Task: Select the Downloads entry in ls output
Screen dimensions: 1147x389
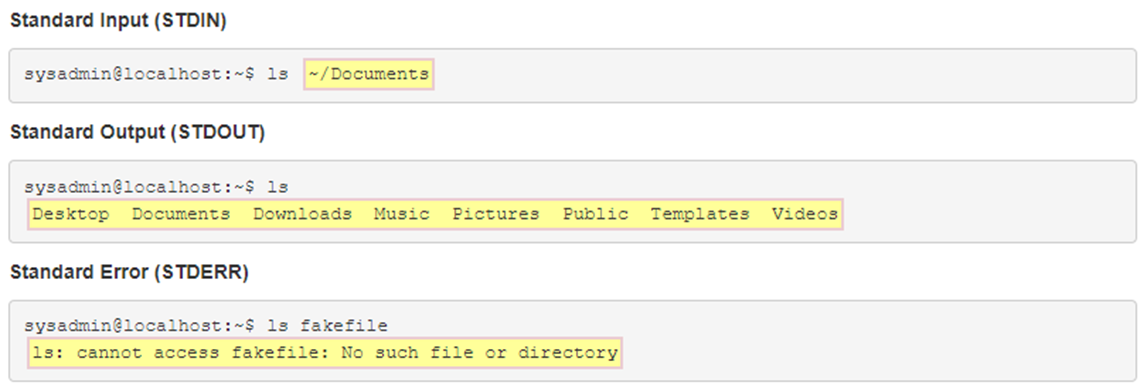Action: [302, 214]
